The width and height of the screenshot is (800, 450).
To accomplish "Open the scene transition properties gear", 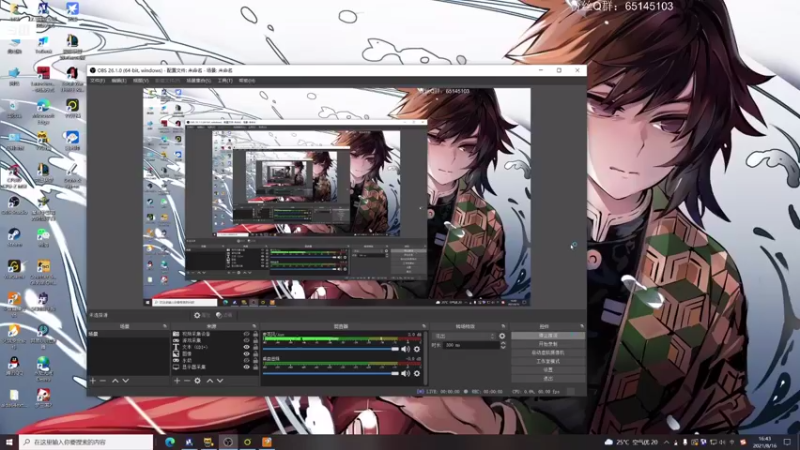I will click(x=502, y=336).
